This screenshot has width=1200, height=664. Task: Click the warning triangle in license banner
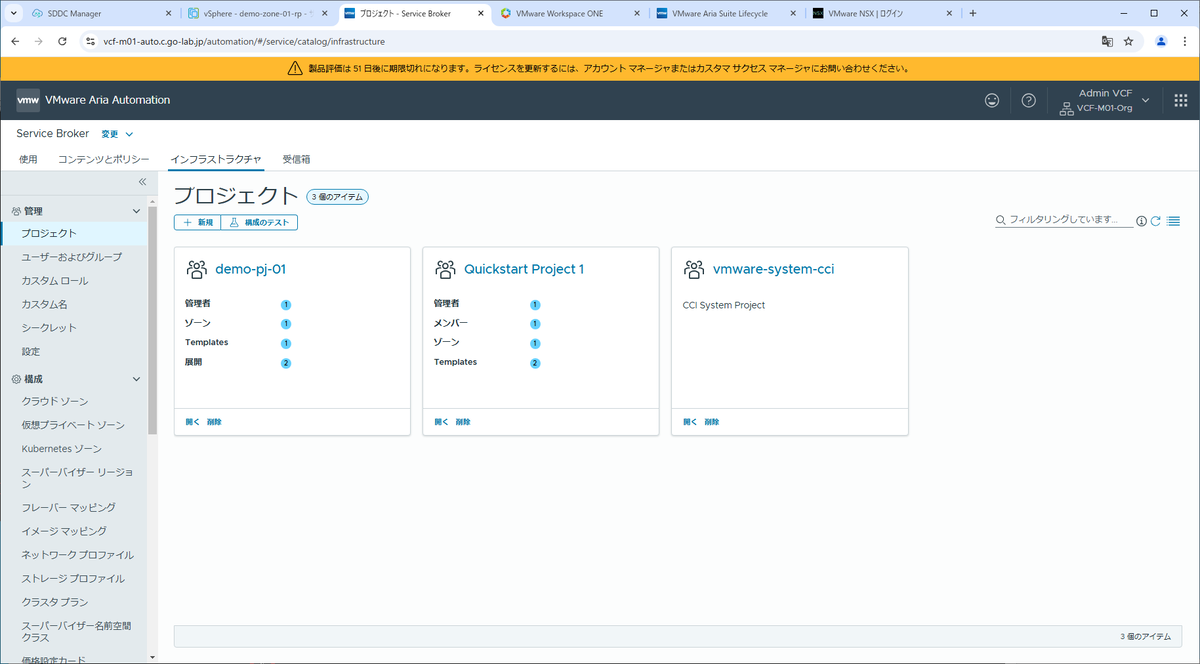point(295,69)
